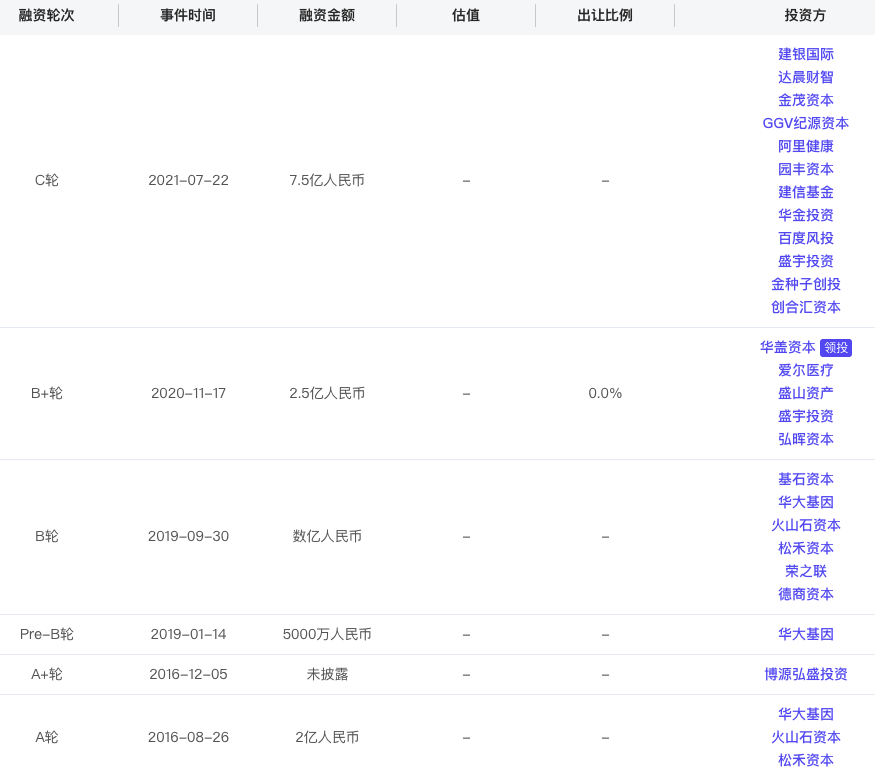
Task: Open the 爱尔医疗 investor link
Action: (805, 370)
